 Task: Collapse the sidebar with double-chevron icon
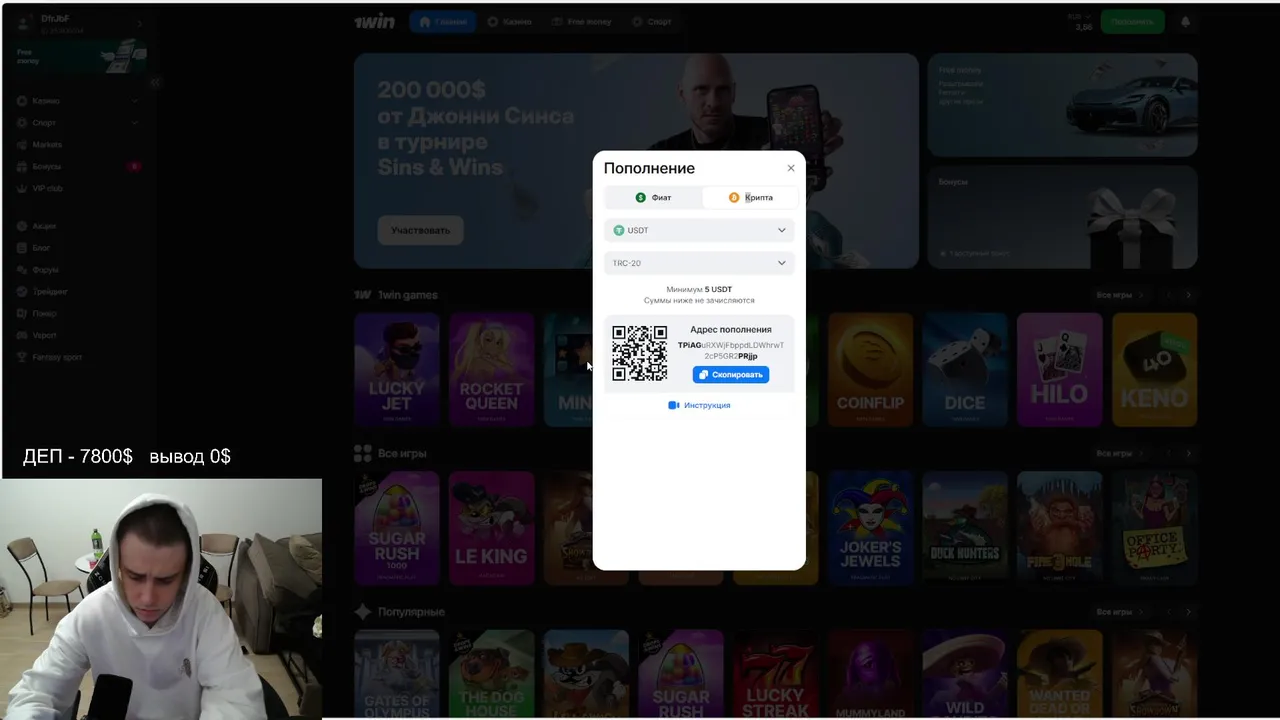tap(155, 84)
